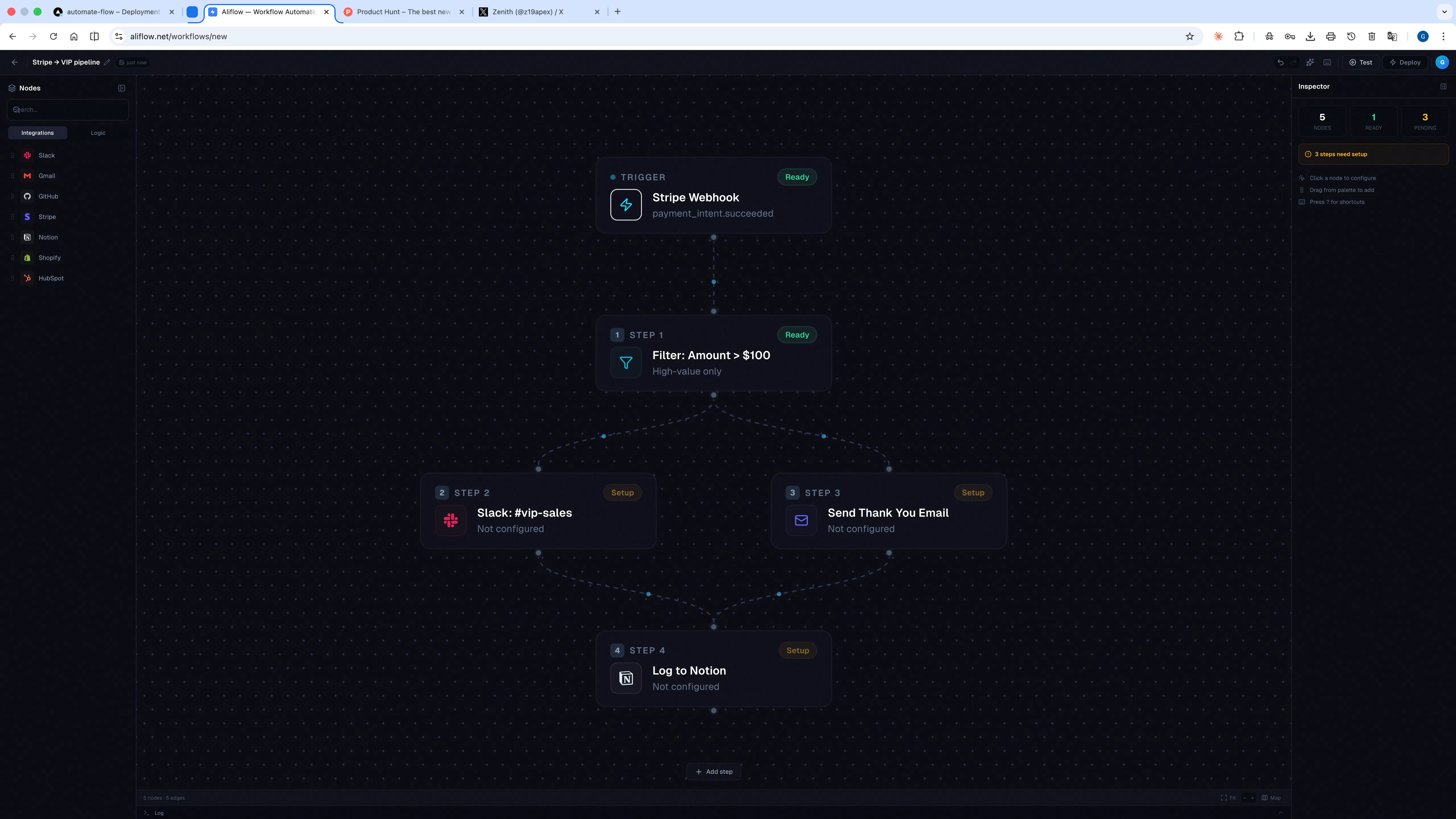The width and height of the screenshot is (1456, 819).
Task: Click the undo arrow icon
Action: coord(1280,62)
